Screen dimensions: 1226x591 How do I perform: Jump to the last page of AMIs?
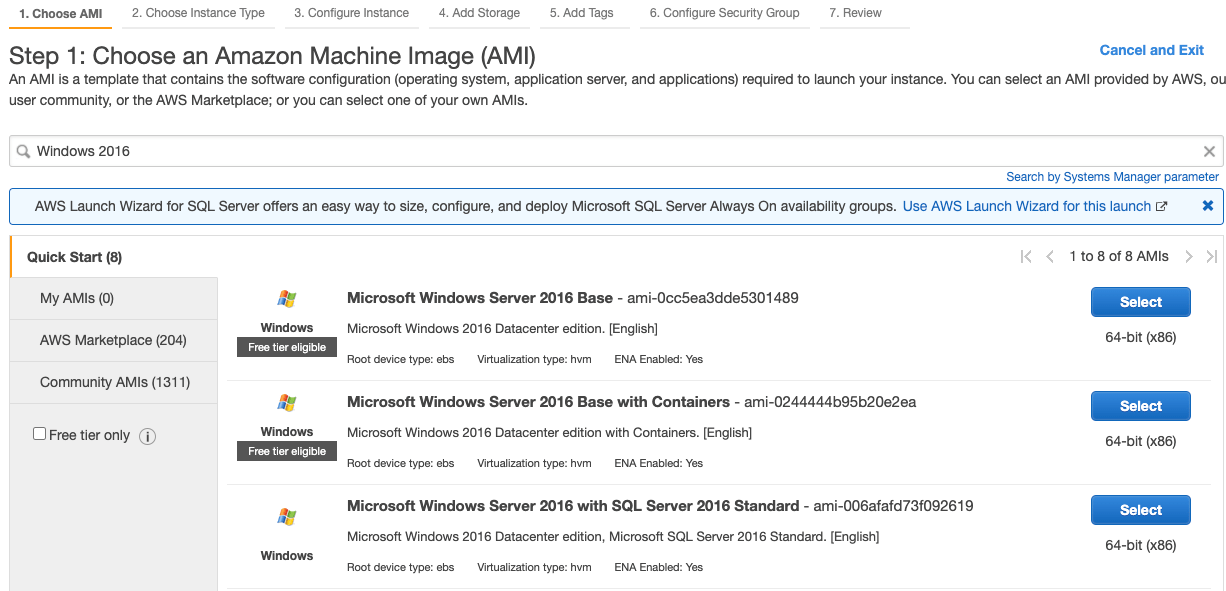[1212, 257]
